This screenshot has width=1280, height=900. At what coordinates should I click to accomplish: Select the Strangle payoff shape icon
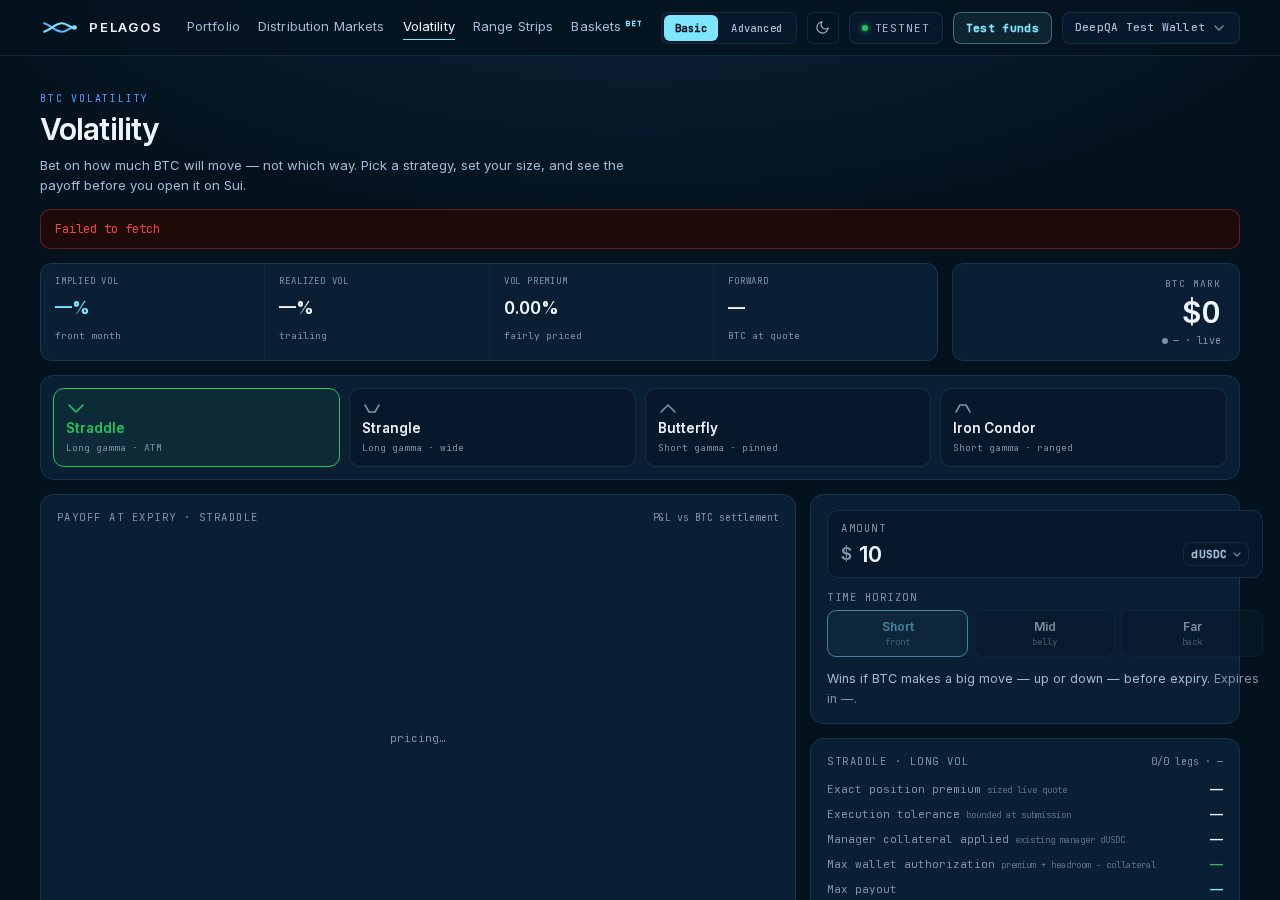372,408
